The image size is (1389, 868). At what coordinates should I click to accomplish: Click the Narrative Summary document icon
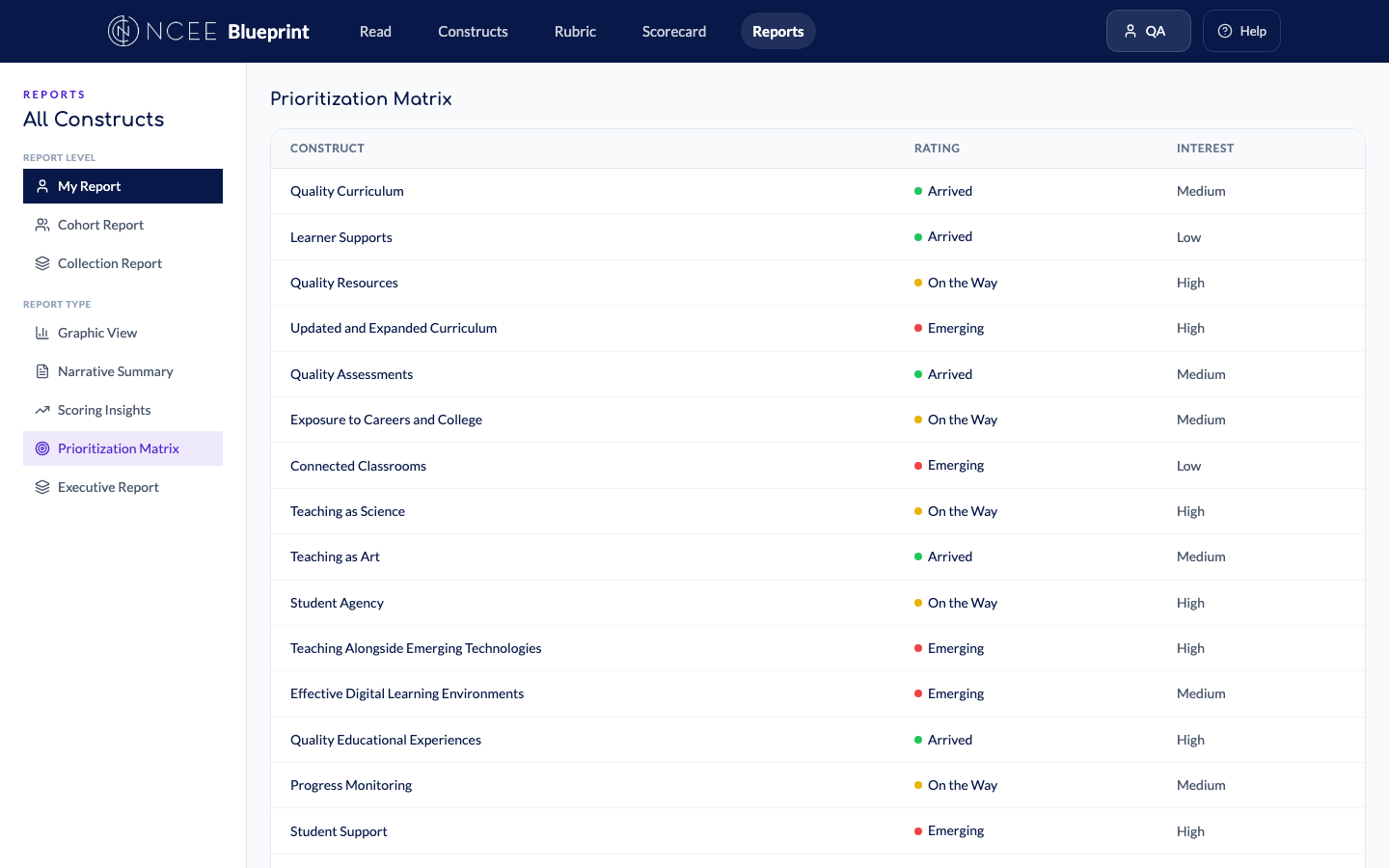42,371
